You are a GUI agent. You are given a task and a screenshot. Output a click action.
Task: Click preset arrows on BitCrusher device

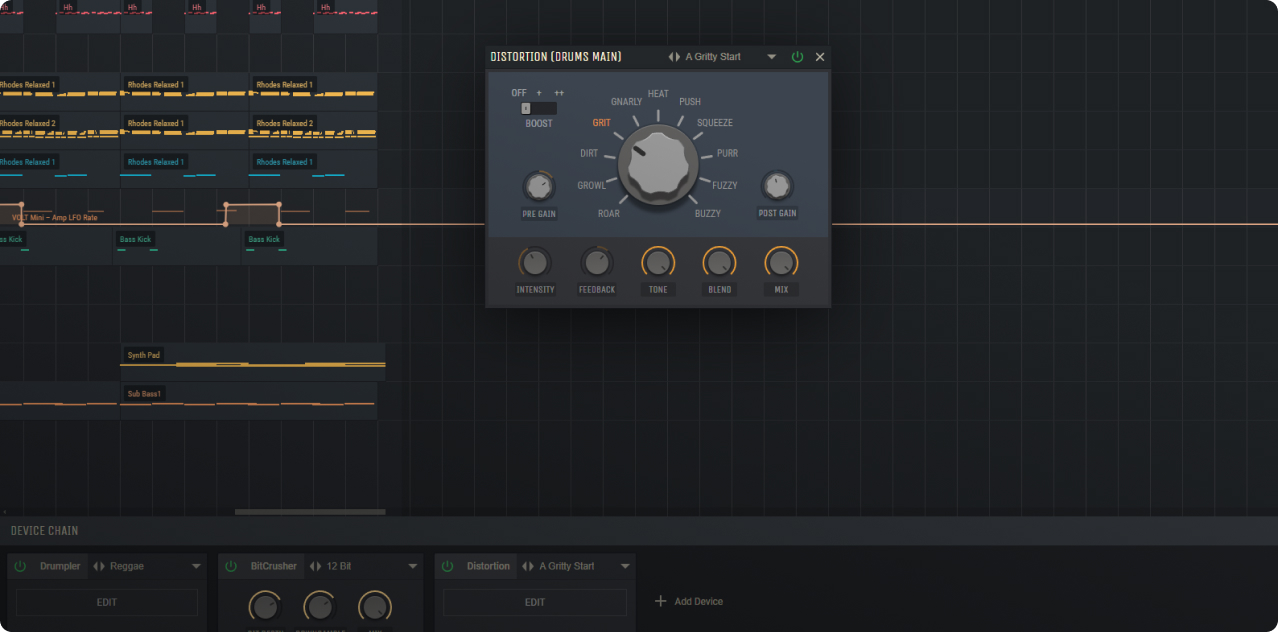pyautogui.click(x=315, y=566)
